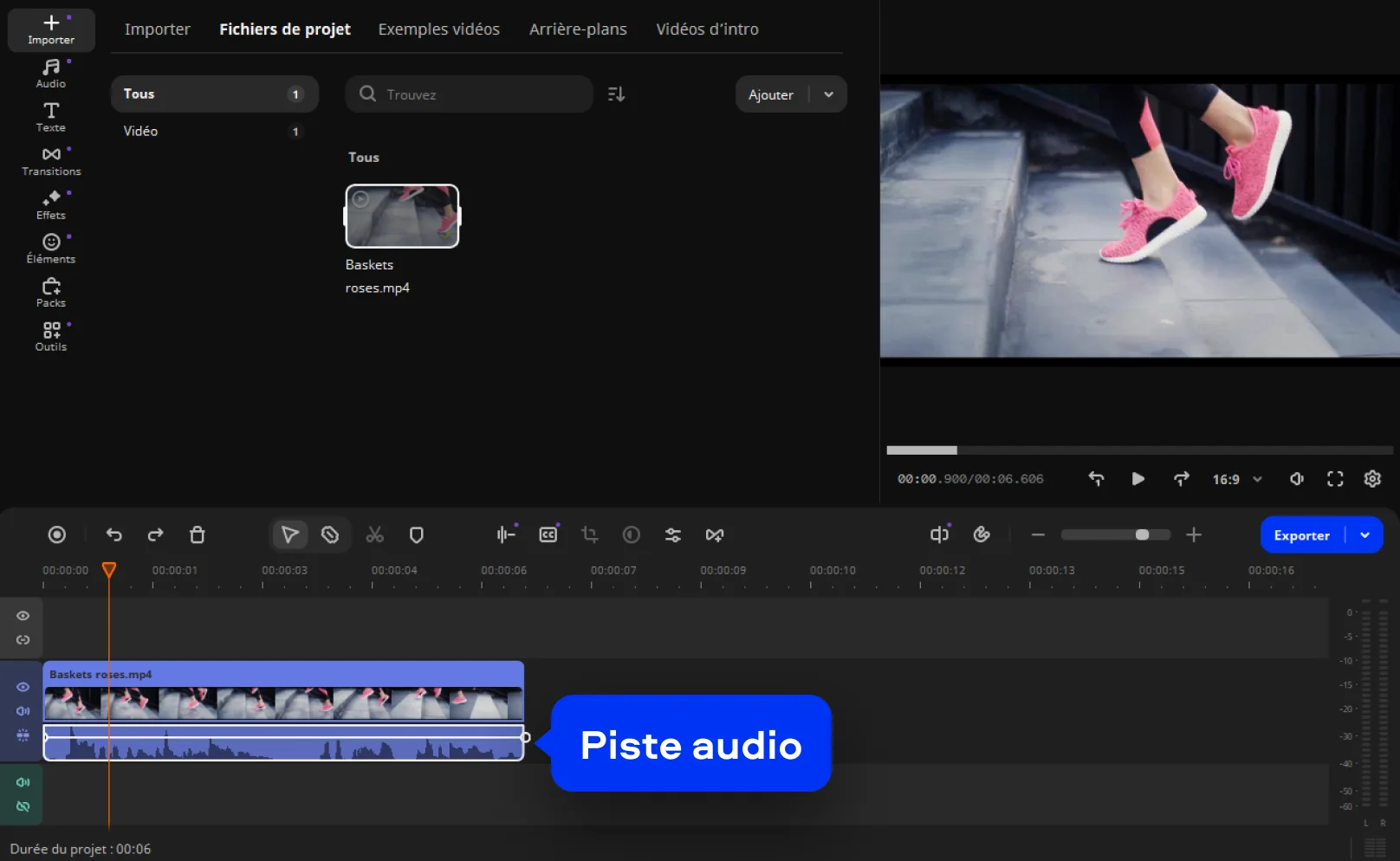The image size is (1400, 861).
Task: Expand the Ajouter dropdown arrow
Action: tap(829, 94)
